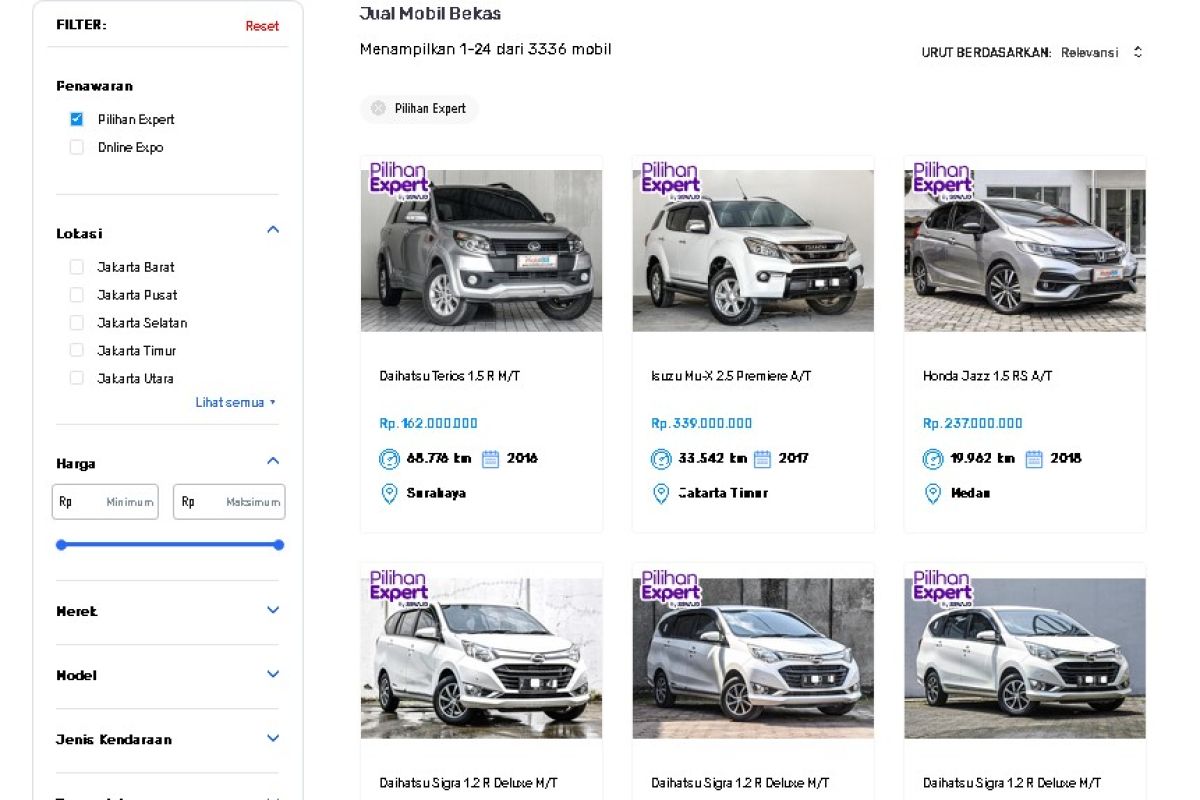
Task: Click the Rp.237.000.000 price
Action: (x=973, y=423)
